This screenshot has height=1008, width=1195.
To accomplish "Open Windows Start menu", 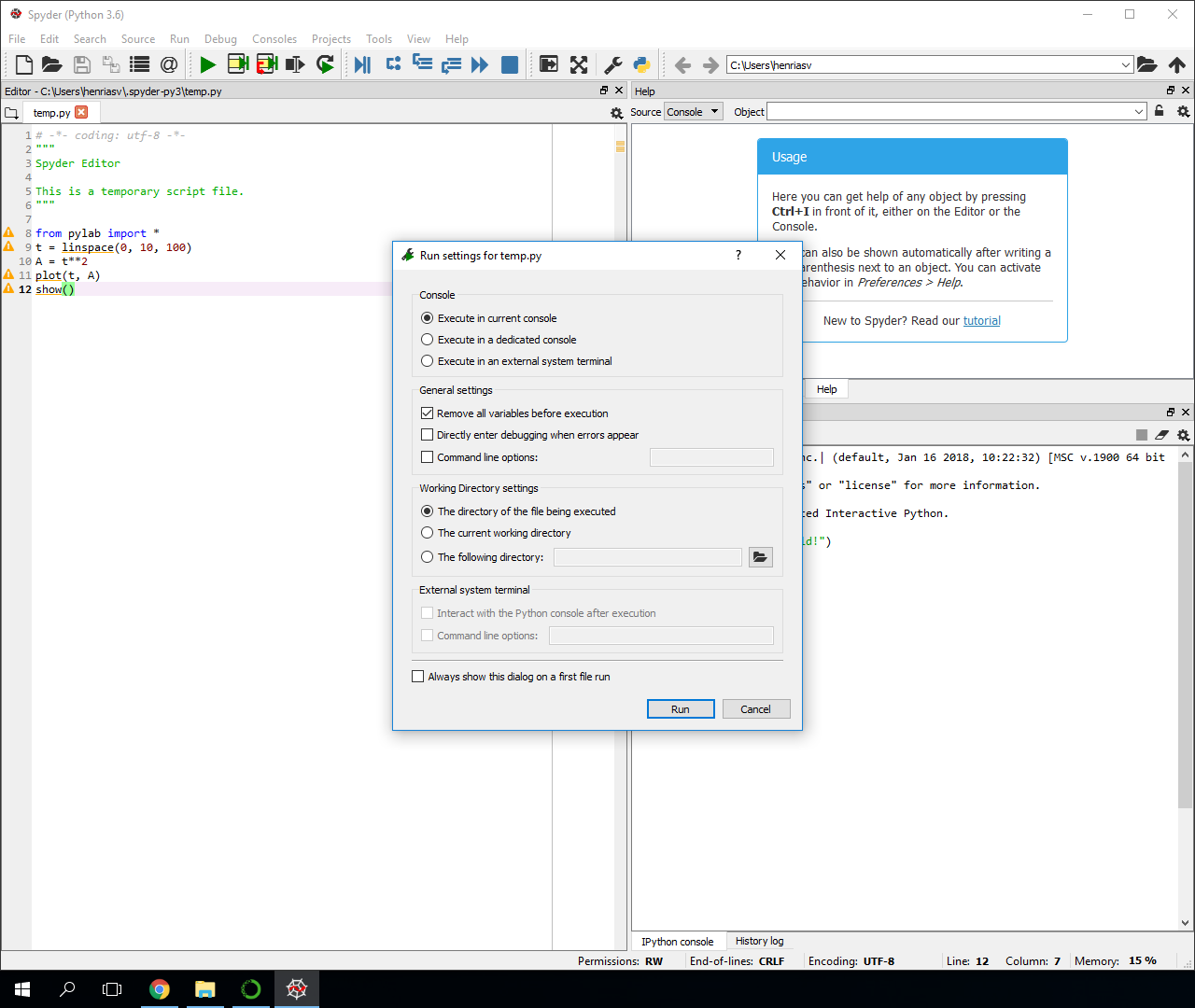I will click(22, 989).
